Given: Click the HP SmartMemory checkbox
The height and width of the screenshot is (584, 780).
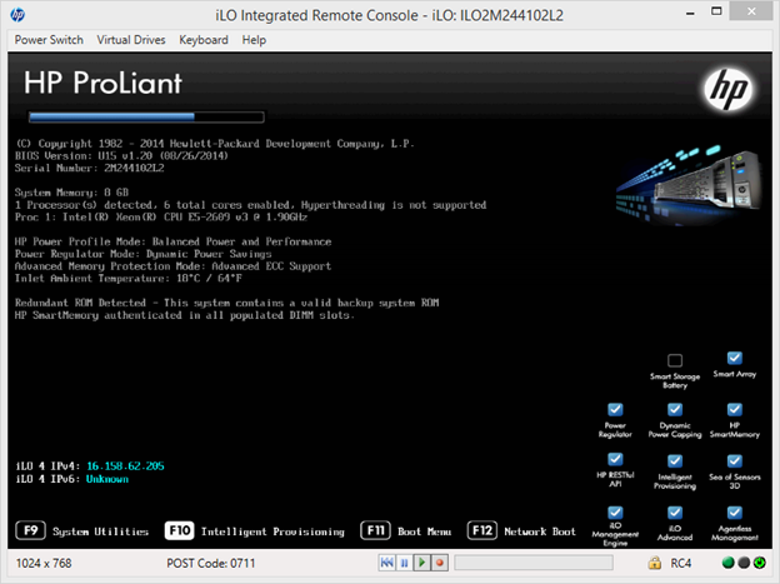Looking at the screenshot, I should 734,409.
